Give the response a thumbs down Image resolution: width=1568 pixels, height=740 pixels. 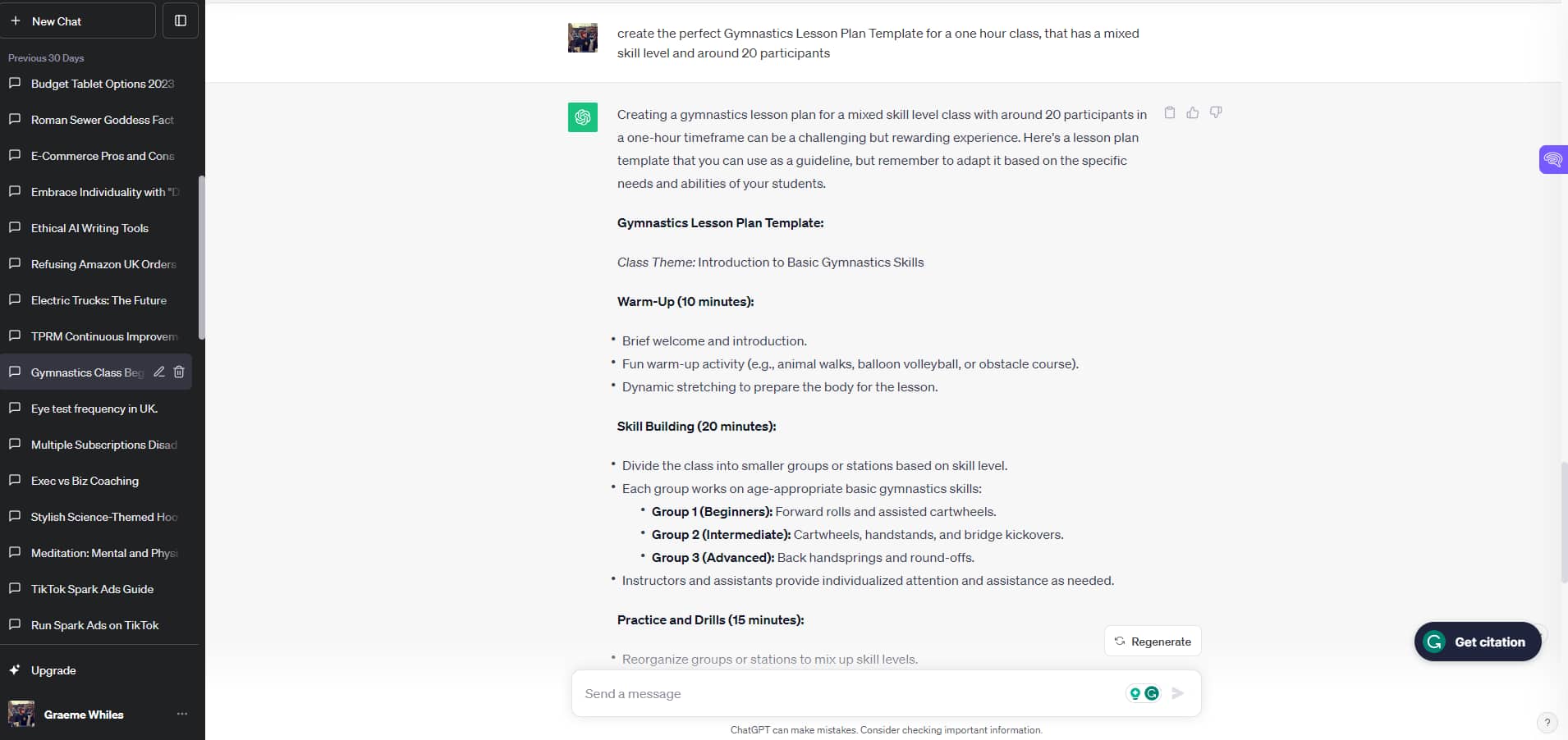click(1216, 113)
